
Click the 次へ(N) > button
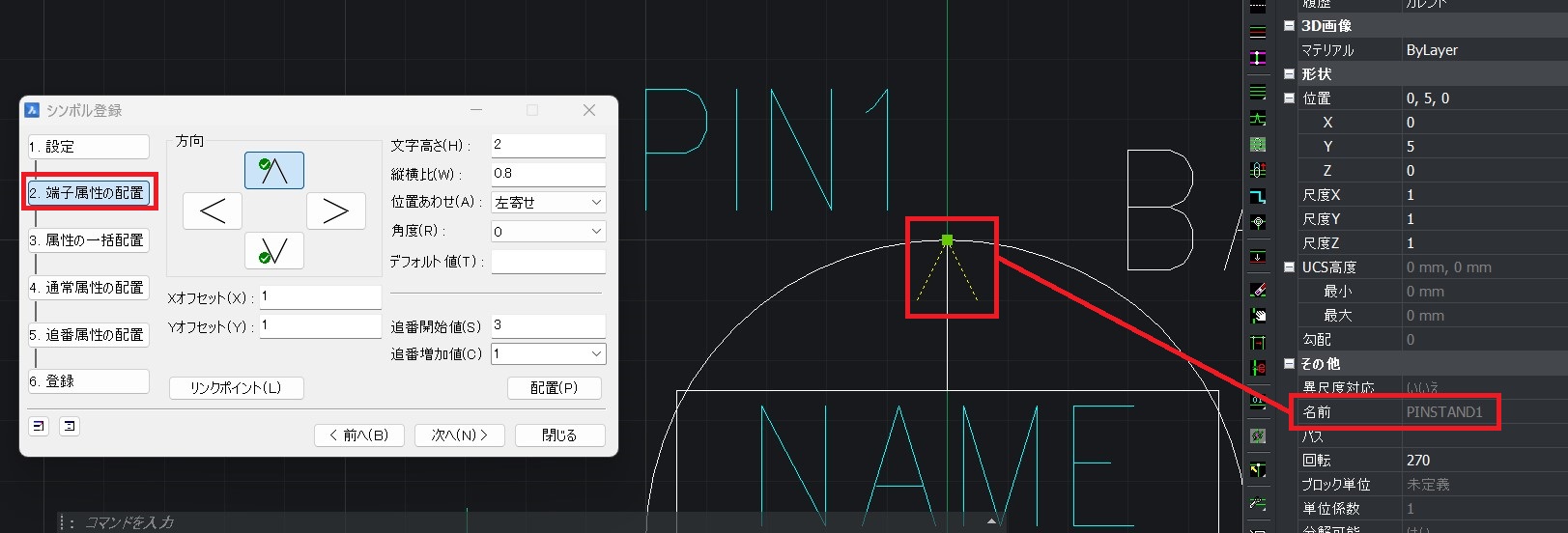coord(460,435)
